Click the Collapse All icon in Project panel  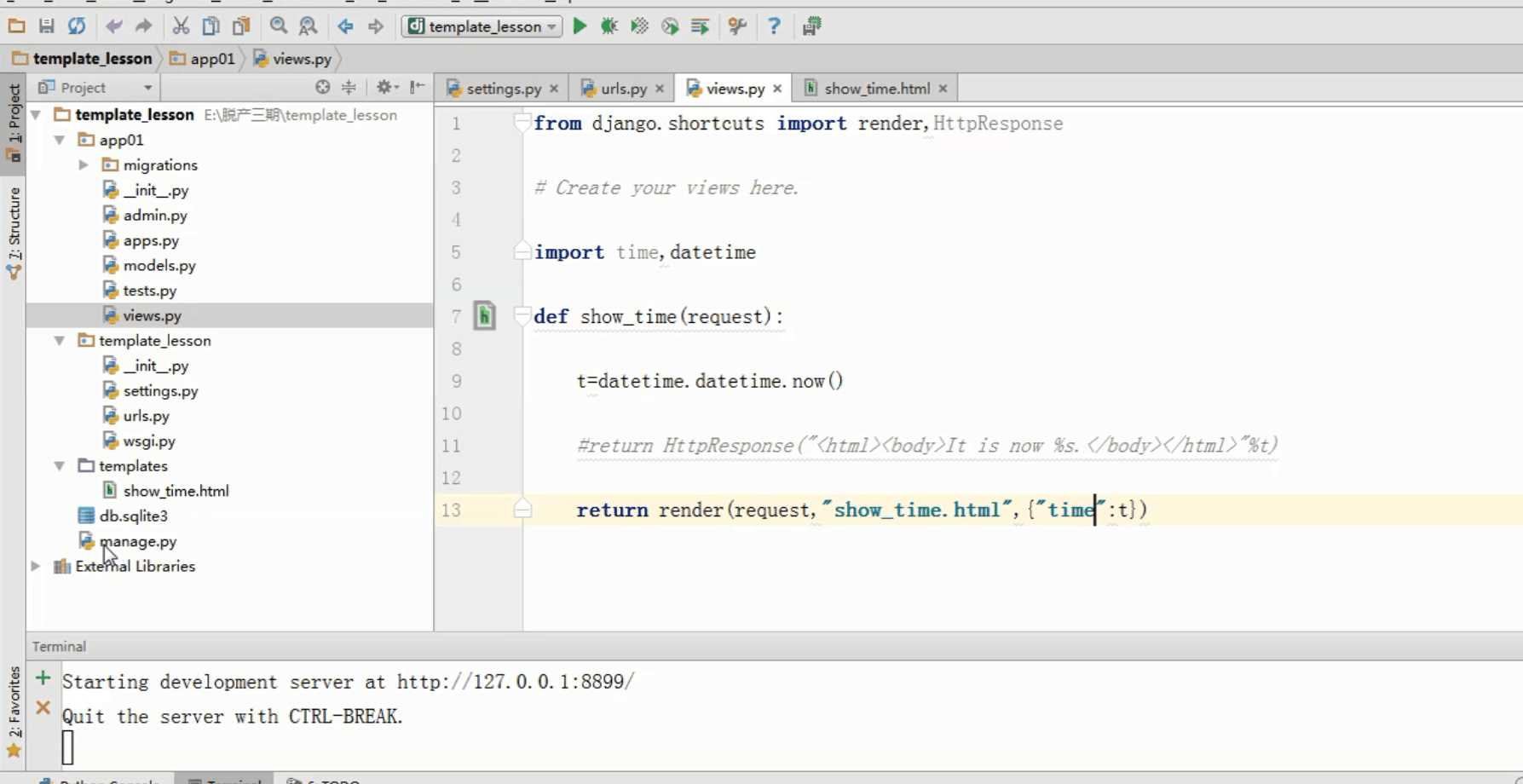coord(349,87)
